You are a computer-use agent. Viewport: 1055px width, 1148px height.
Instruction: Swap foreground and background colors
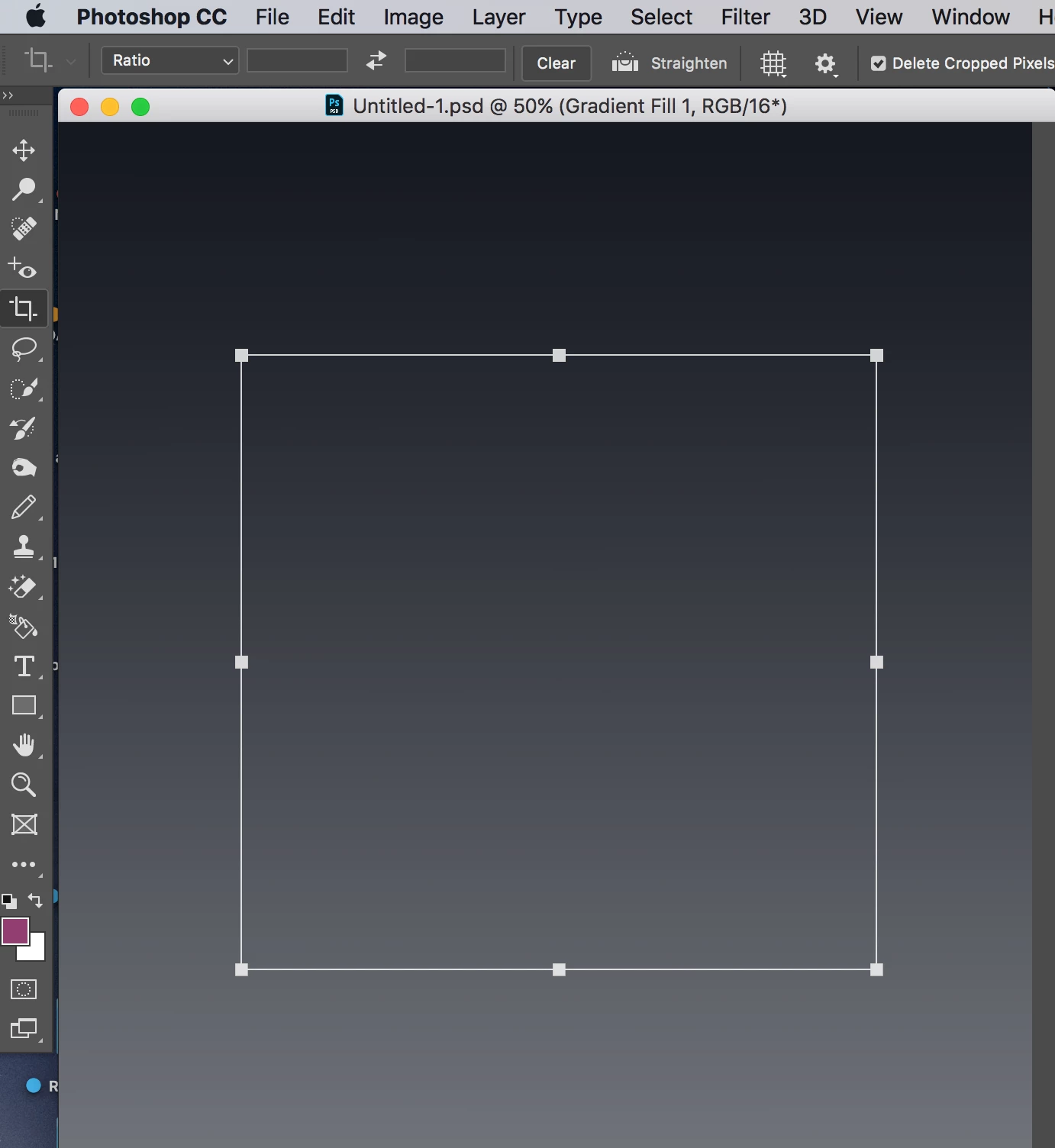(x=35, y=901)
